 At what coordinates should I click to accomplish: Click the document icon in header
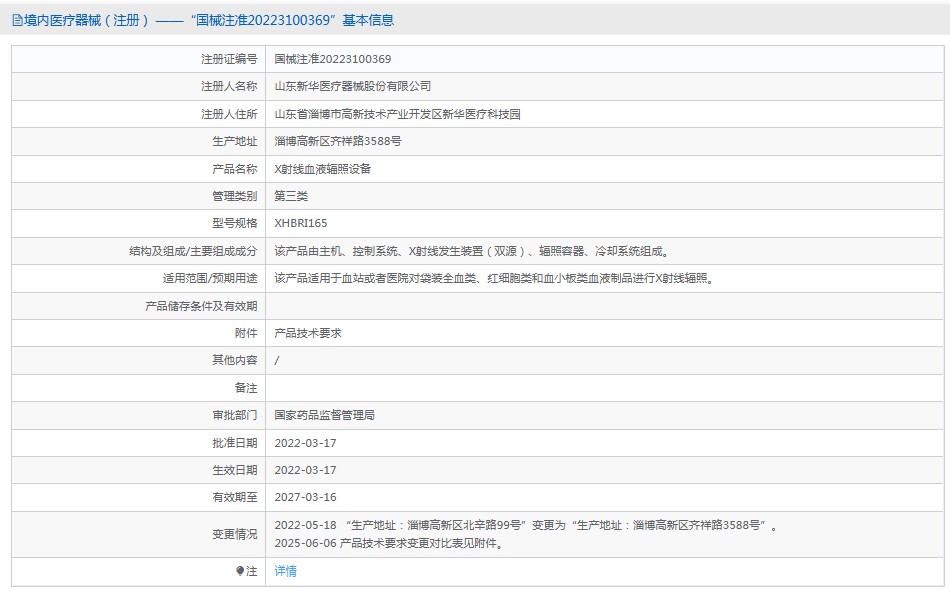(x=18, y=21)
